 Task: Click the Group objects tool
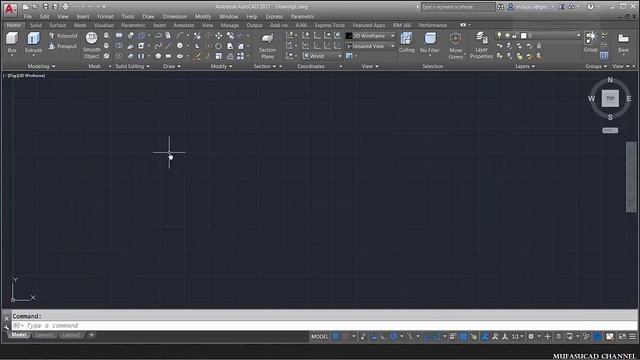(x=591, y=42)
